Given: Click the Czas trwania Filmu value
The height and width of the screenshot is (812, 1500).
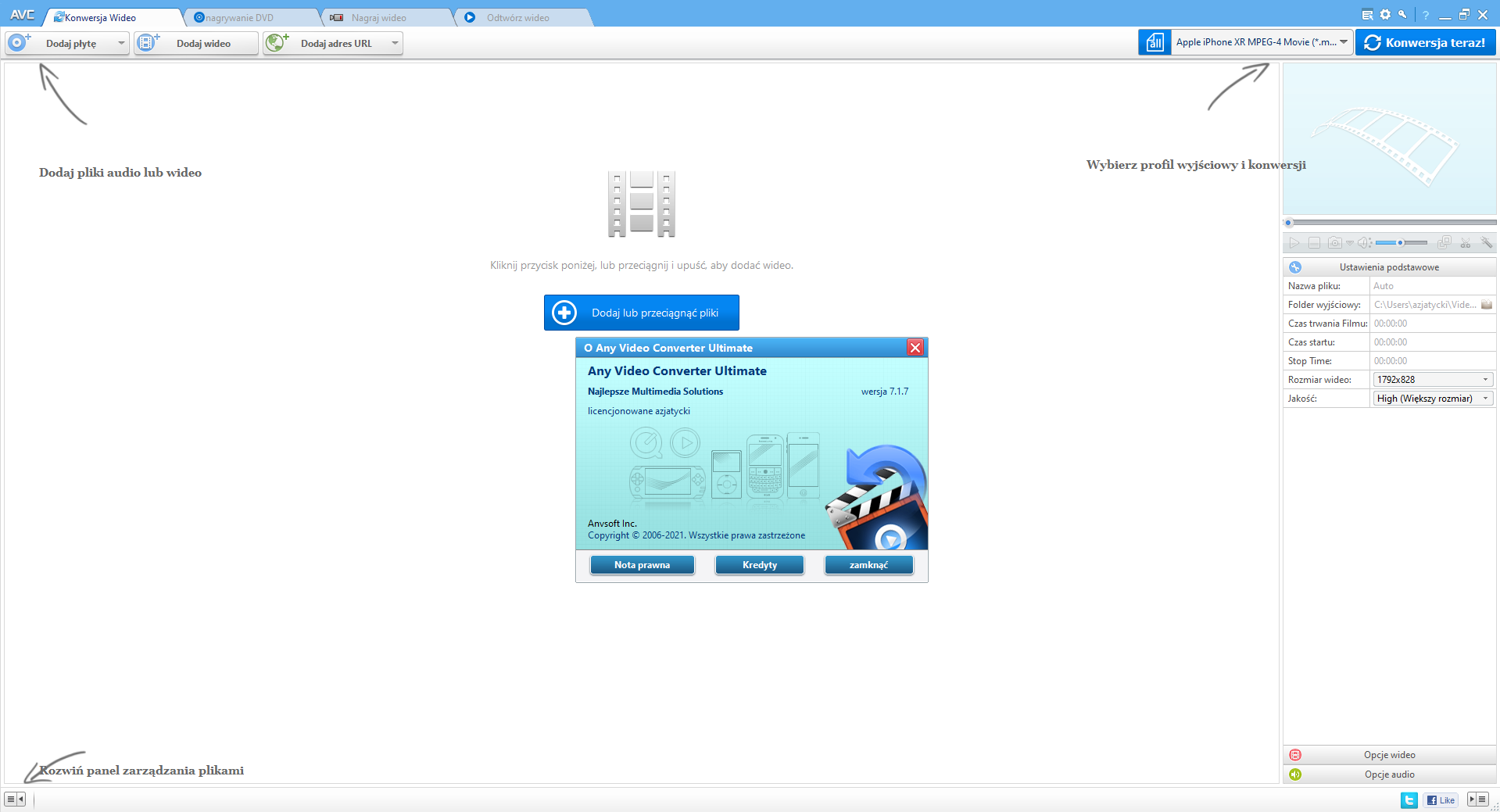Looking at the screenshot, I should point(1433,324).
